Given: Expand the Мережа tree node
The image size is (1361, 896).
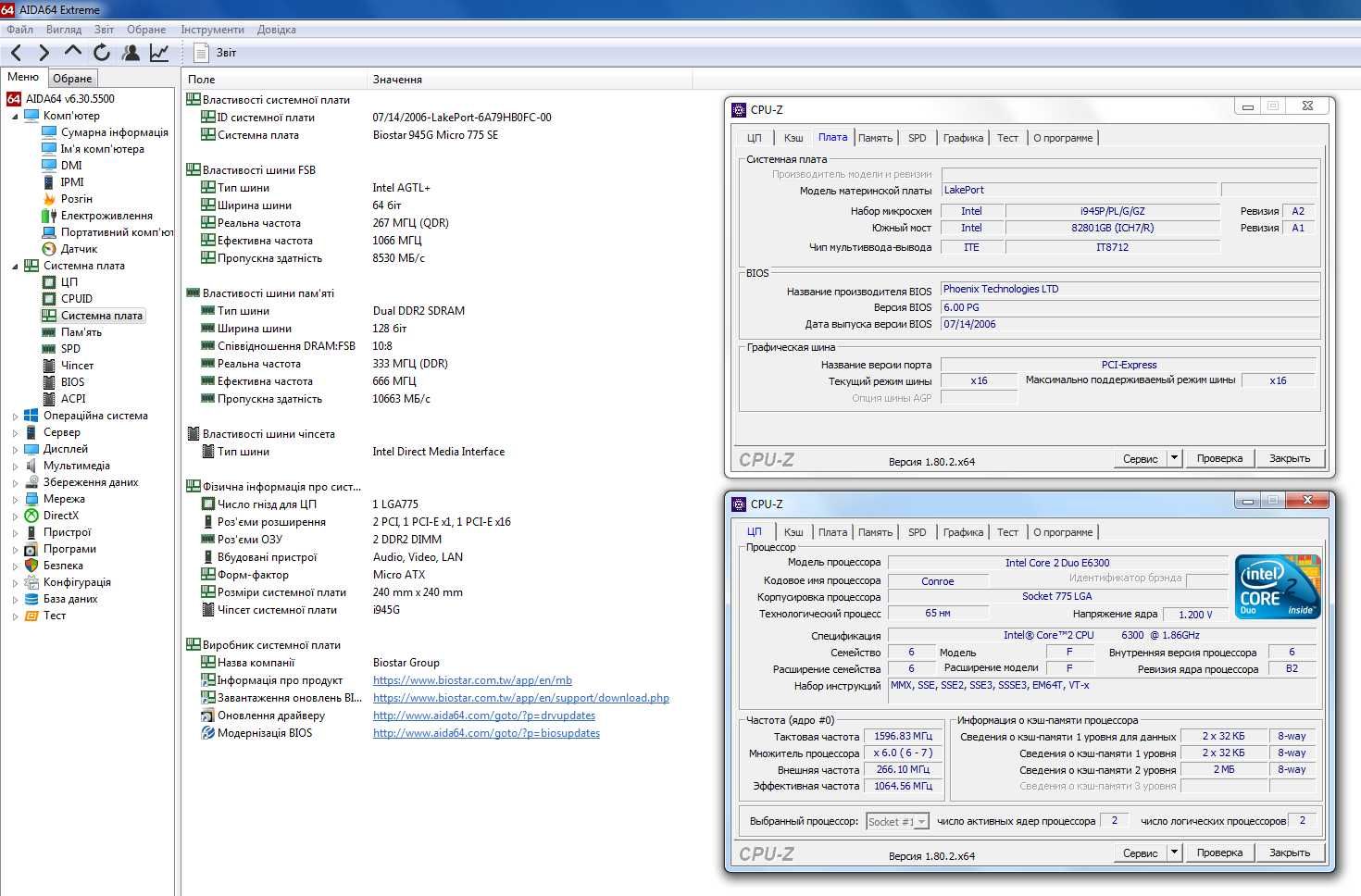Looking at the screenshot, I should click(x=15, y=500).
